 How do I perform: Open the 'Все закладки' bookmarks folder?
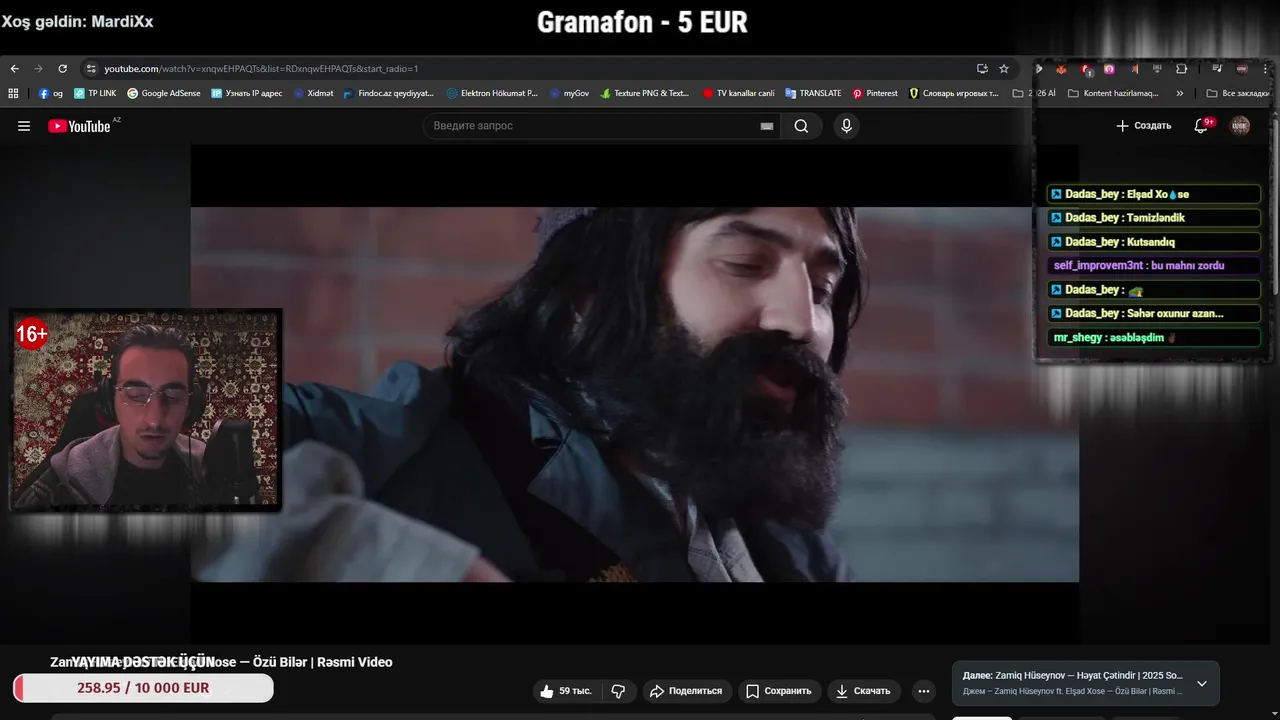1238,93
